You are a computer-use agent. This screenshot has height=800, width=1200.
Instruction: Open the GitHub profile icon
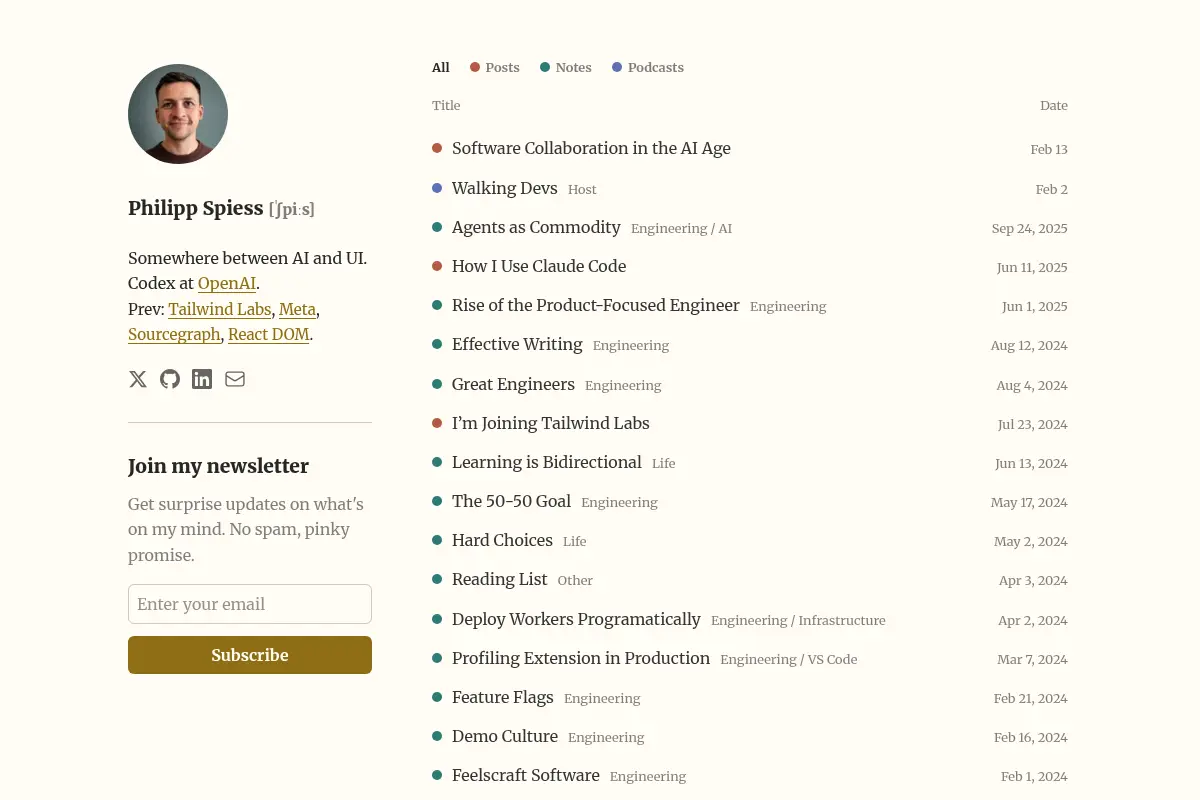click(170, 379)
